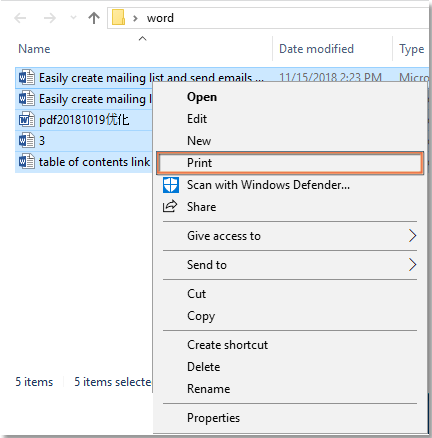Go back with the left arrow button
432x438 pixels.
tap(20, 18)
